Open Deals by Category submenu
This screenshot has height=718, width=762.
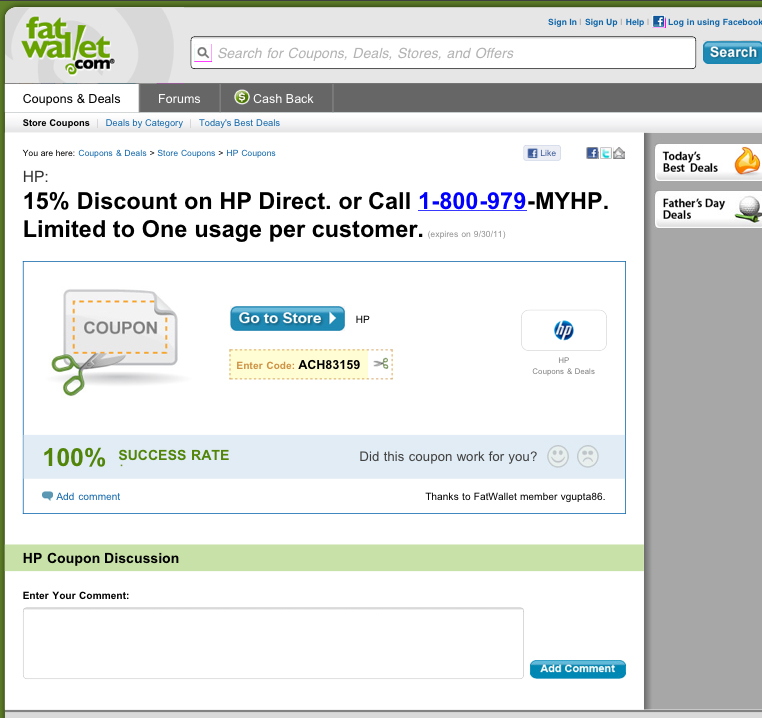tap(144, 123)
